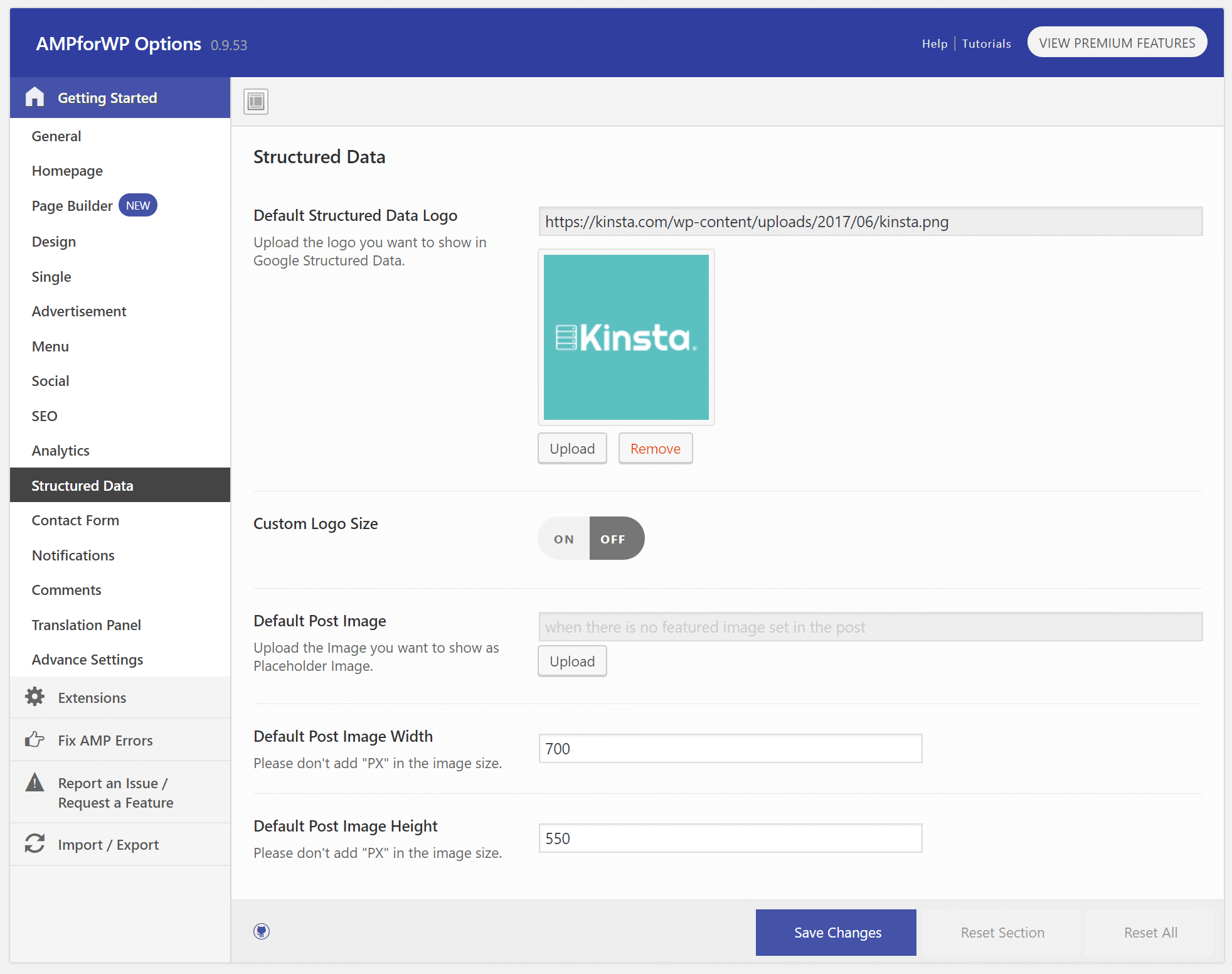
Task: Click the globe icon at bottom left
Action: 262,932
